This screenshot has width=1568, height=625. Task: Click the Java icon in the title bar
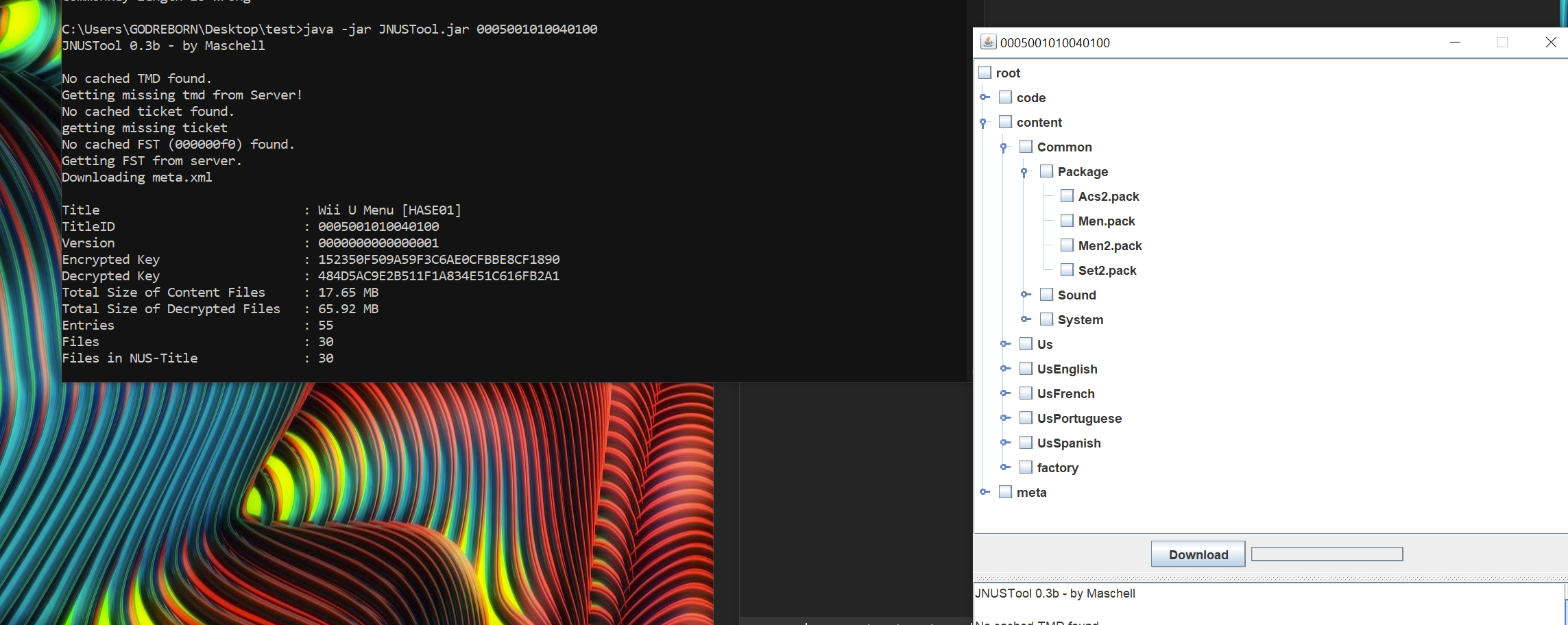[988, 42]
